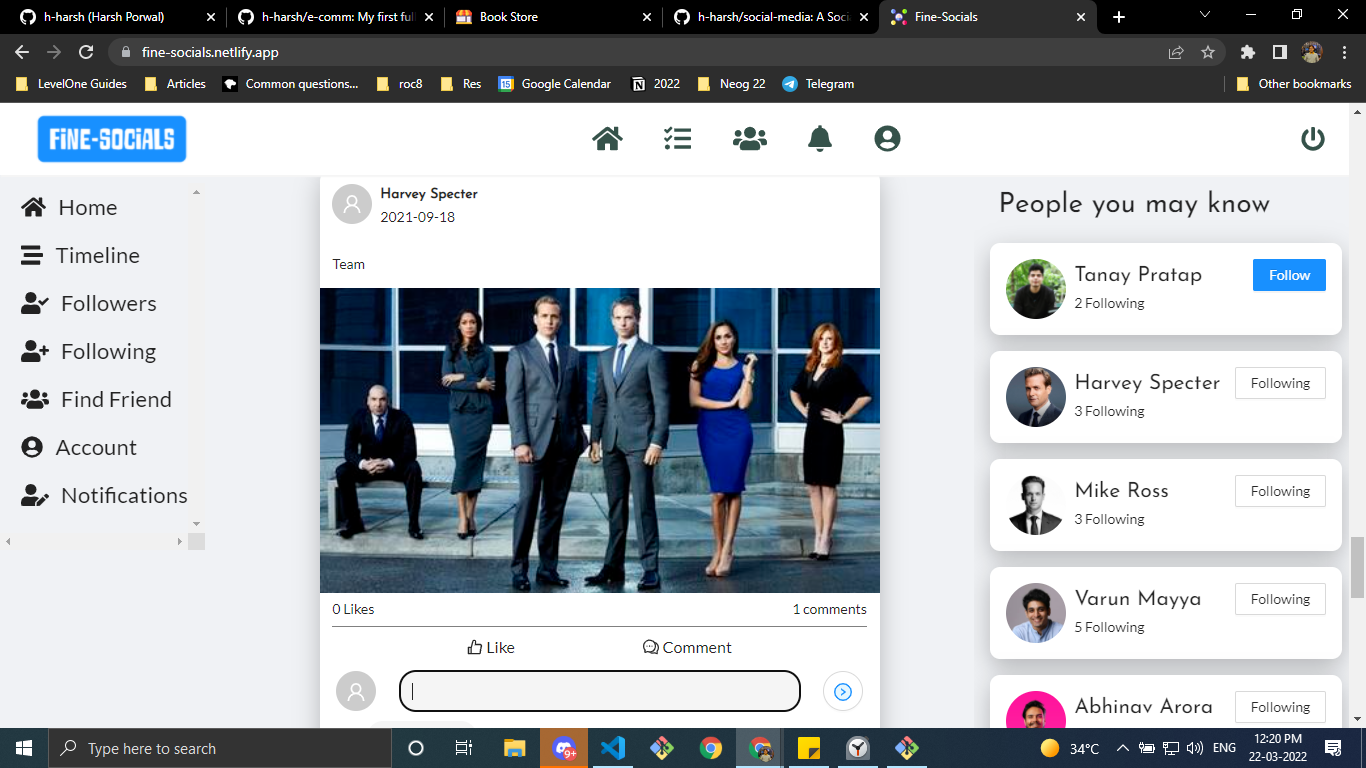Open the Windows Start menu
The image size is (1366, 768).
point(24,748)
